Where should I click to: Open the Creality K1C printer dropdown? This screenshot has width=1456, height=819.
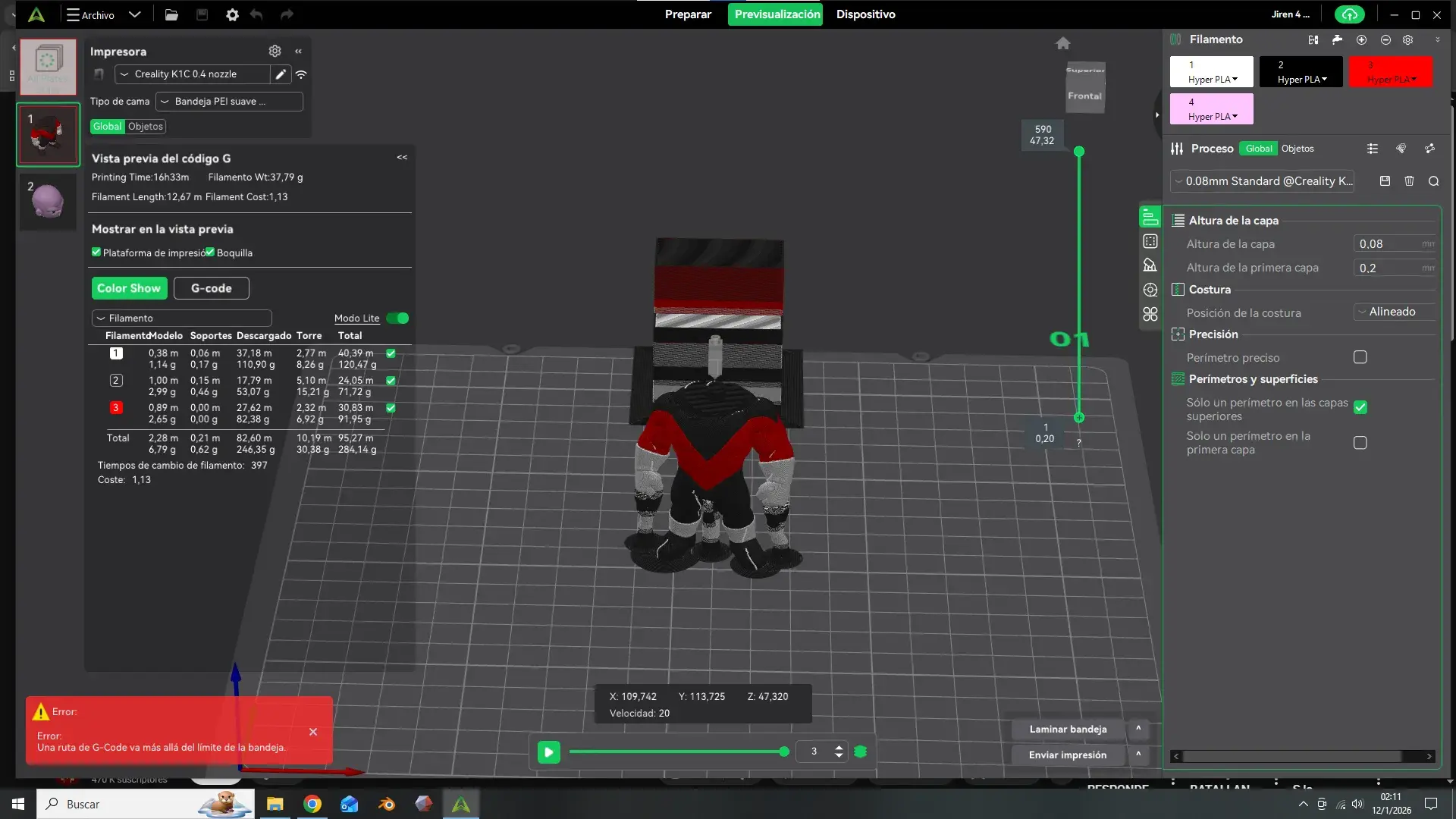coord(193,74)
